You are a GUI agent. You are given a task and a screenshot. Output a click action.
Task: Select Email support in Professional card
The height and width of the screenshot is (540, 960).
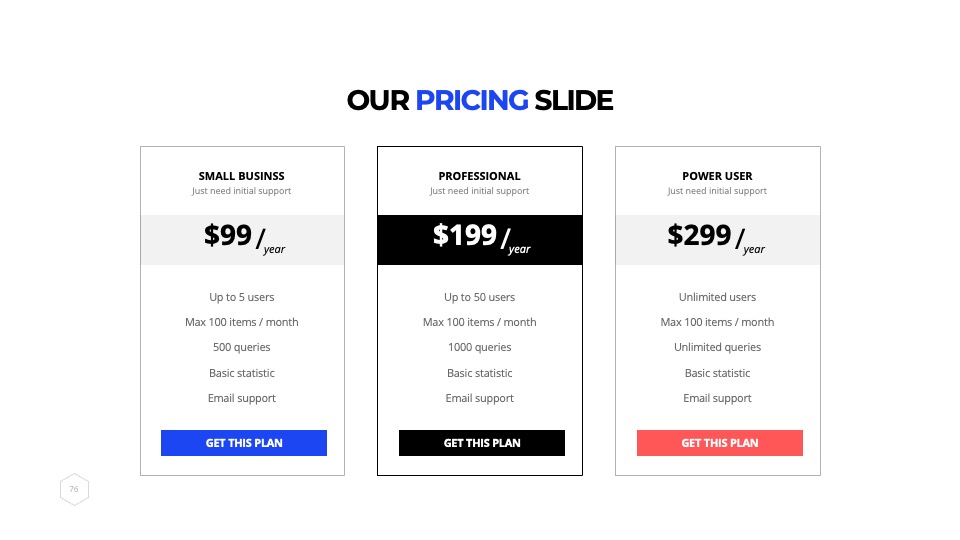click(x=479, y=398)
